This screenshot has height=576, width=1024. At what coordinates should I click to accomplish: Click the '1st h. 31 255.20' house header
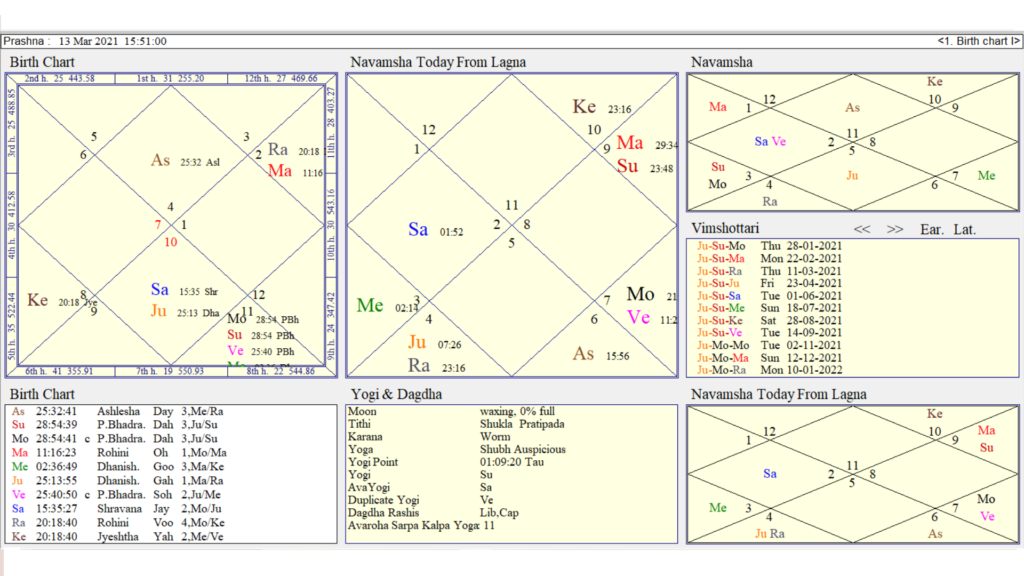[170, 78]
